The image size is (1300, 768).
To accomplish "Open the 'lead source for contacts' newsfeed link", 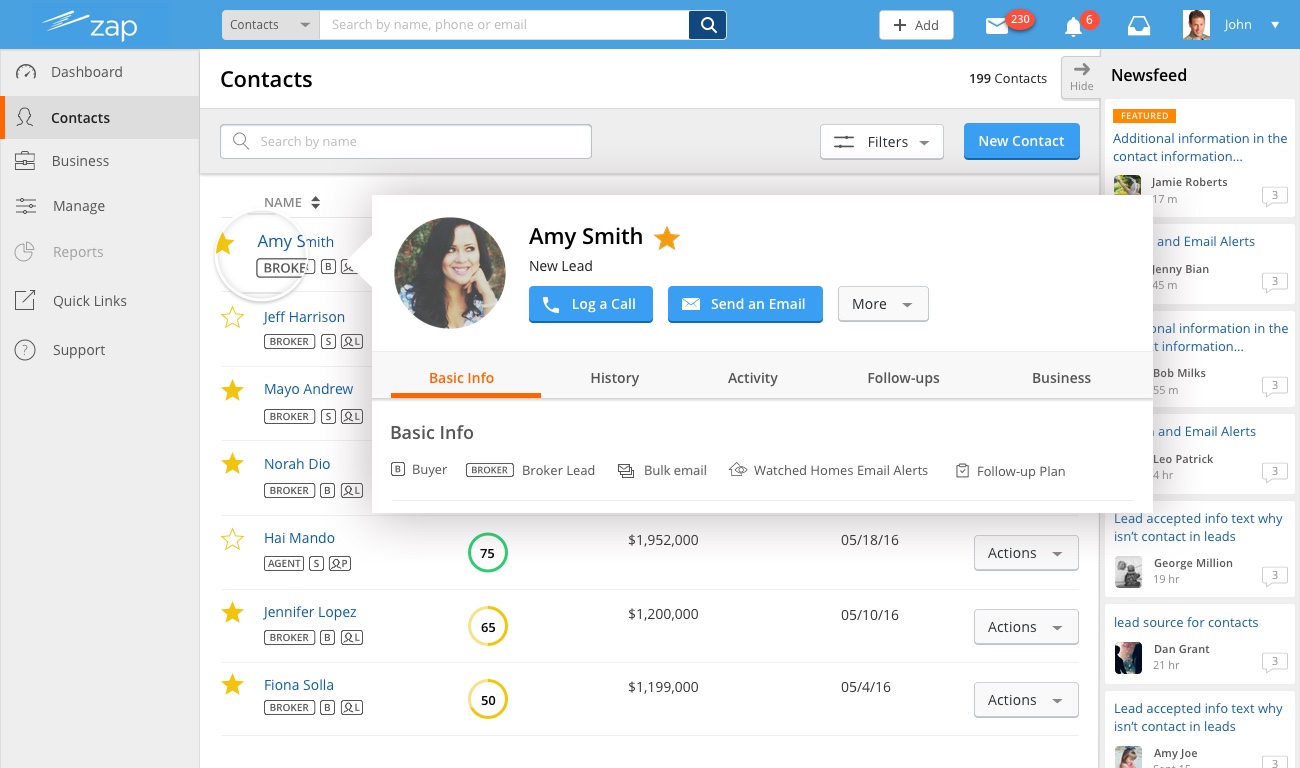I will coord(1186,622).
